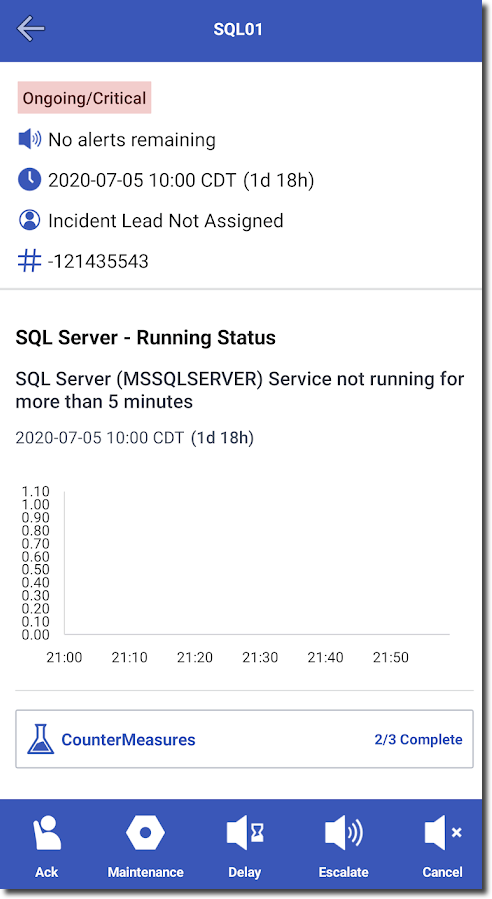Click the person icon for Incident Lead

[30, 220]
